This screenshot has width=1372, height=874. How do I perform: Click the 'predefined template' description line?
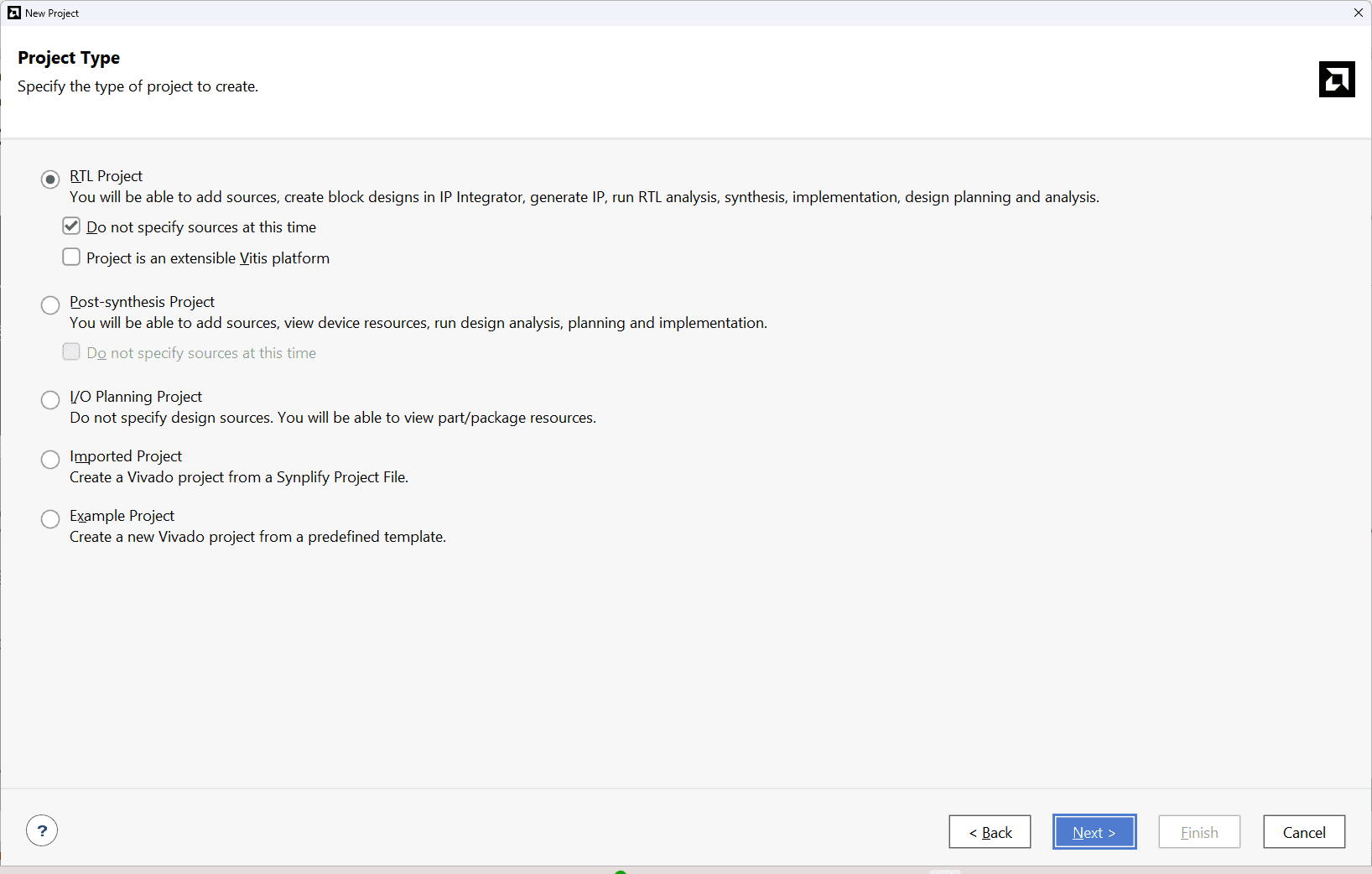(257, 537)
